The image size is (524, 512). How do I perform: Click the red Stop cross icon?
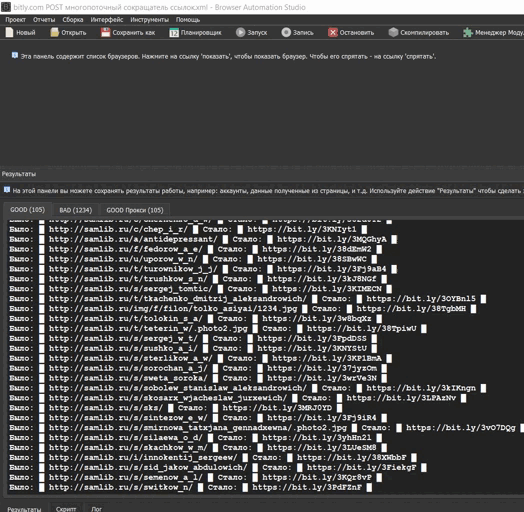(x=333, y=32)
